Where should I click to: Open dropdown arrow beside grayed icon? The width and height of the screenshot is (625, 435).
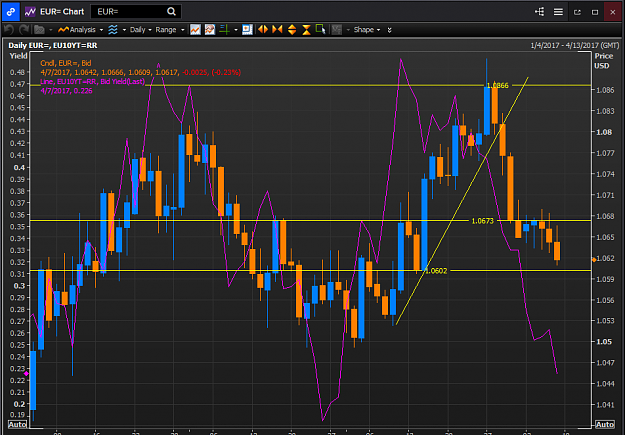tap(348, 30)
